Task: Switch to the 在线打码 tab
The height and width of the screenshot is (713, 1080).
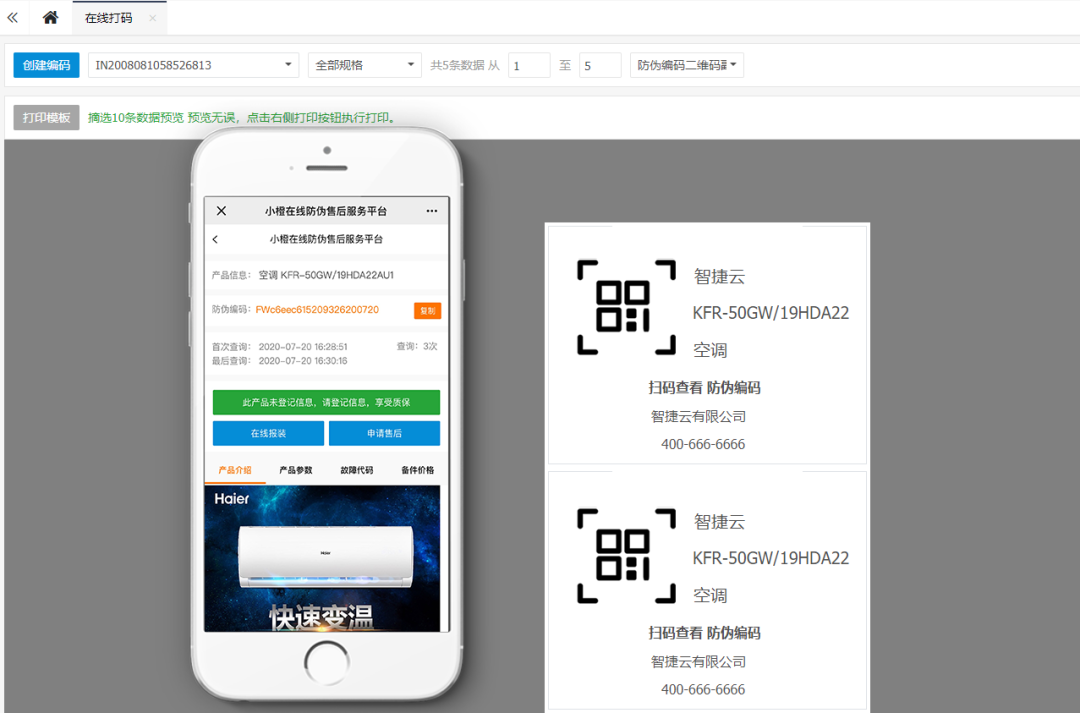Action: [x=108, y=18]
